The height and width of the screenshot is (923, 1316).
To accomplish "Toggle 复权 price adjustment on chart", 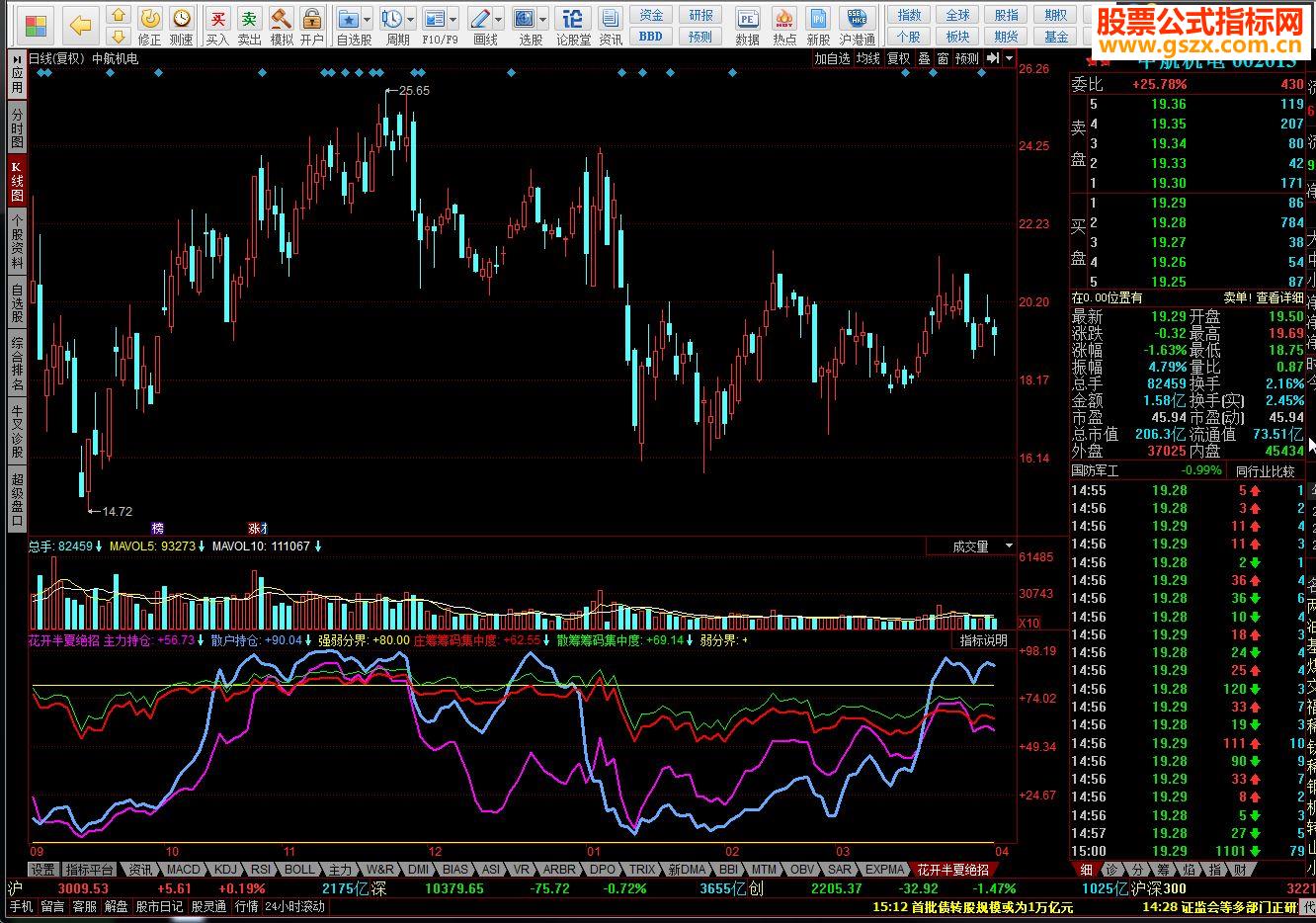I will pos(898,59).
